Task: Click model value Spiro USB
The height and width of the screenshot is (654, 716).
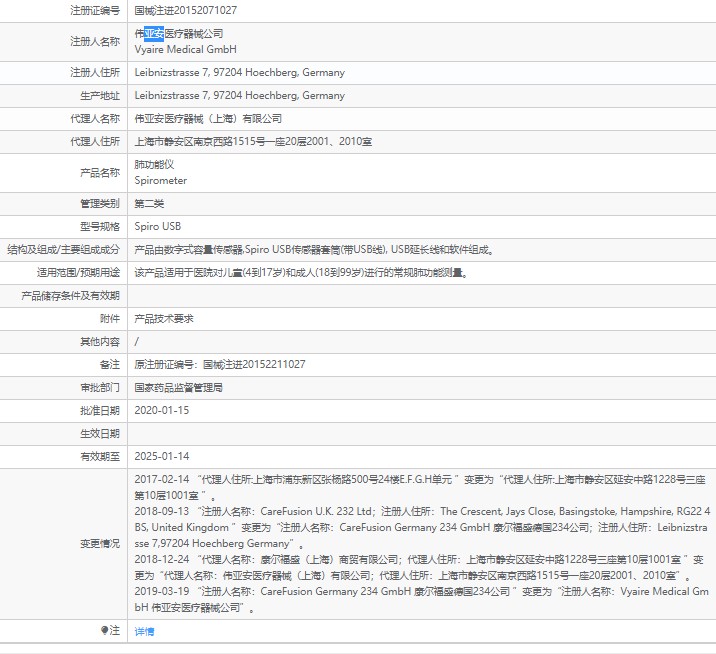Action: point(158,227)
